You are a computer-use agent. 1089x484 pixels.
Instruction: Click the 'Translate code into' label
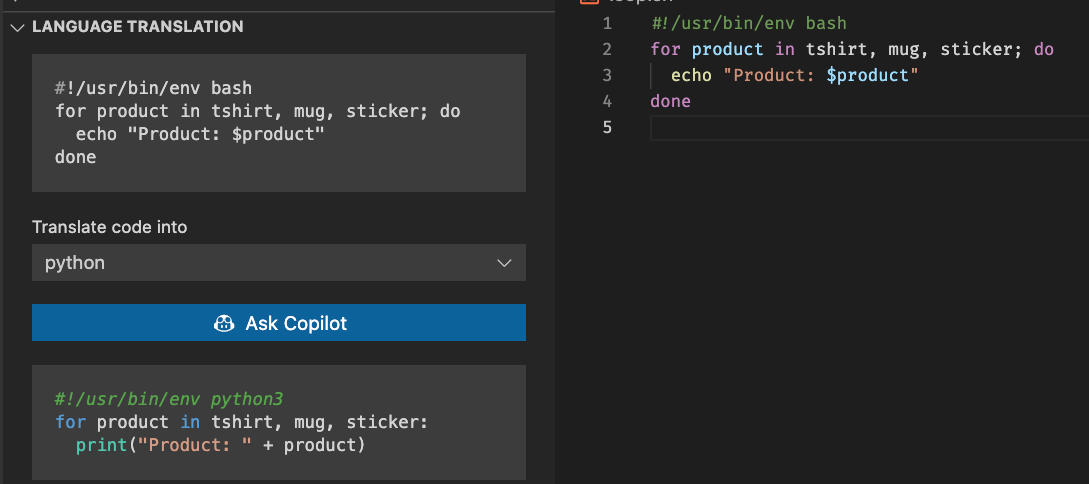click(109, 227)
